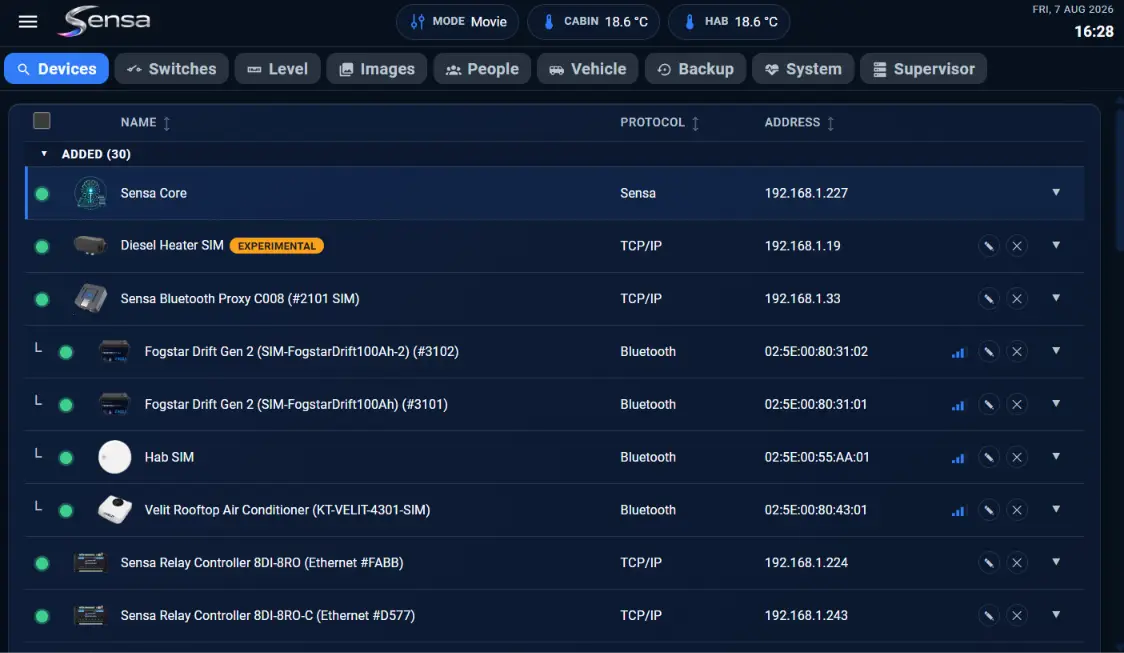The height and width of the screenshot is (653, 1124).
Task: Open the Cabin 18.6 °C temperature widget
Action: tap(594, 22)
